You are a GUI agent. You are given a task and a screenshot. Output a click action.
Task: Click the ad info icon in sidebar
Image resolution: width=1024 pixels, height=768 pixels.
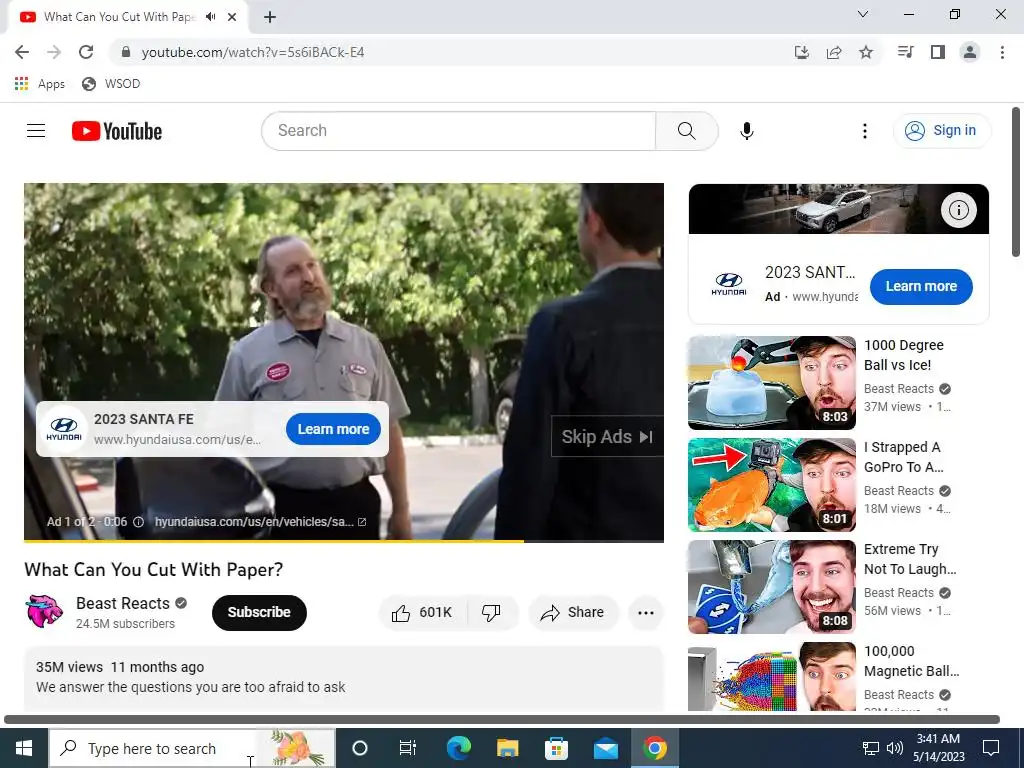tap(958, 210)
